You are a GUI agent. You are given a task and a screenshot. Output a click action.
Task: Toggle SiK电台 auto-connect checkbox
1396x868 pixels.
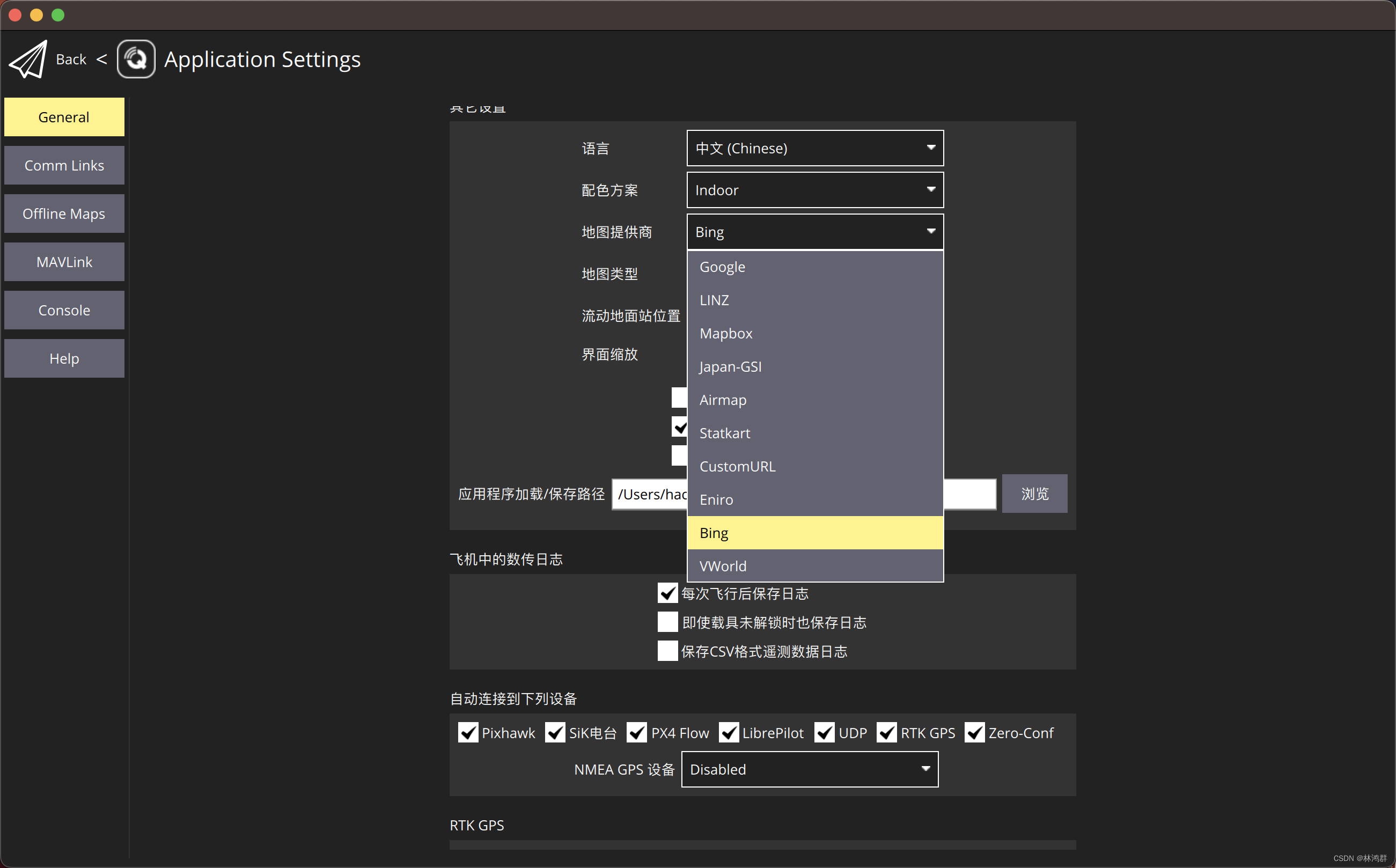click(555, 732)
